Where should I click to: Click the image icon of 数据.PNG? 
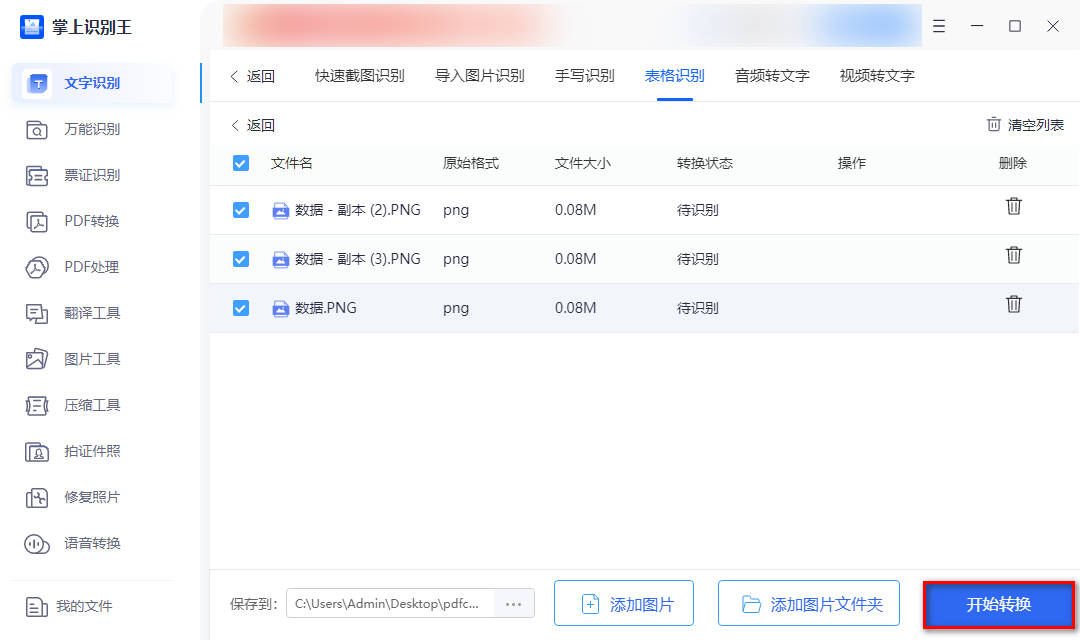[280, 308]
